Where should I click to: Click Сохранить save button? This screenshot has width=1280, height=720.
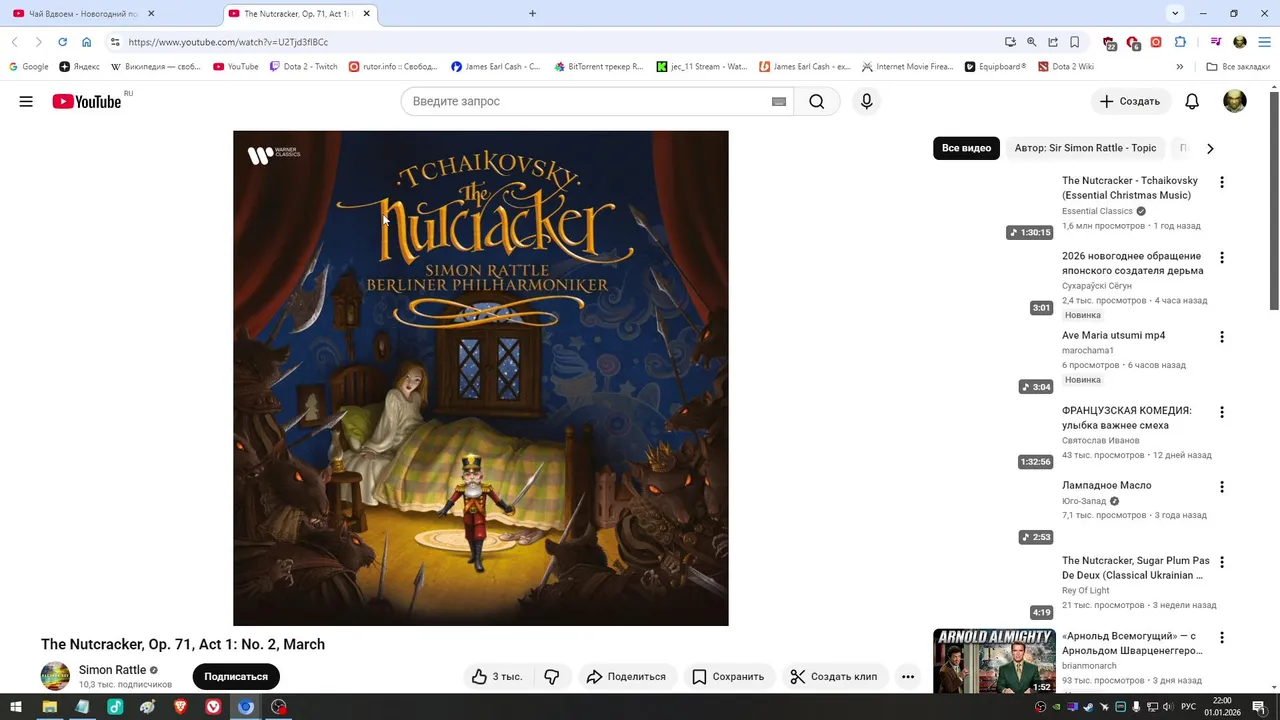[728, 677]
